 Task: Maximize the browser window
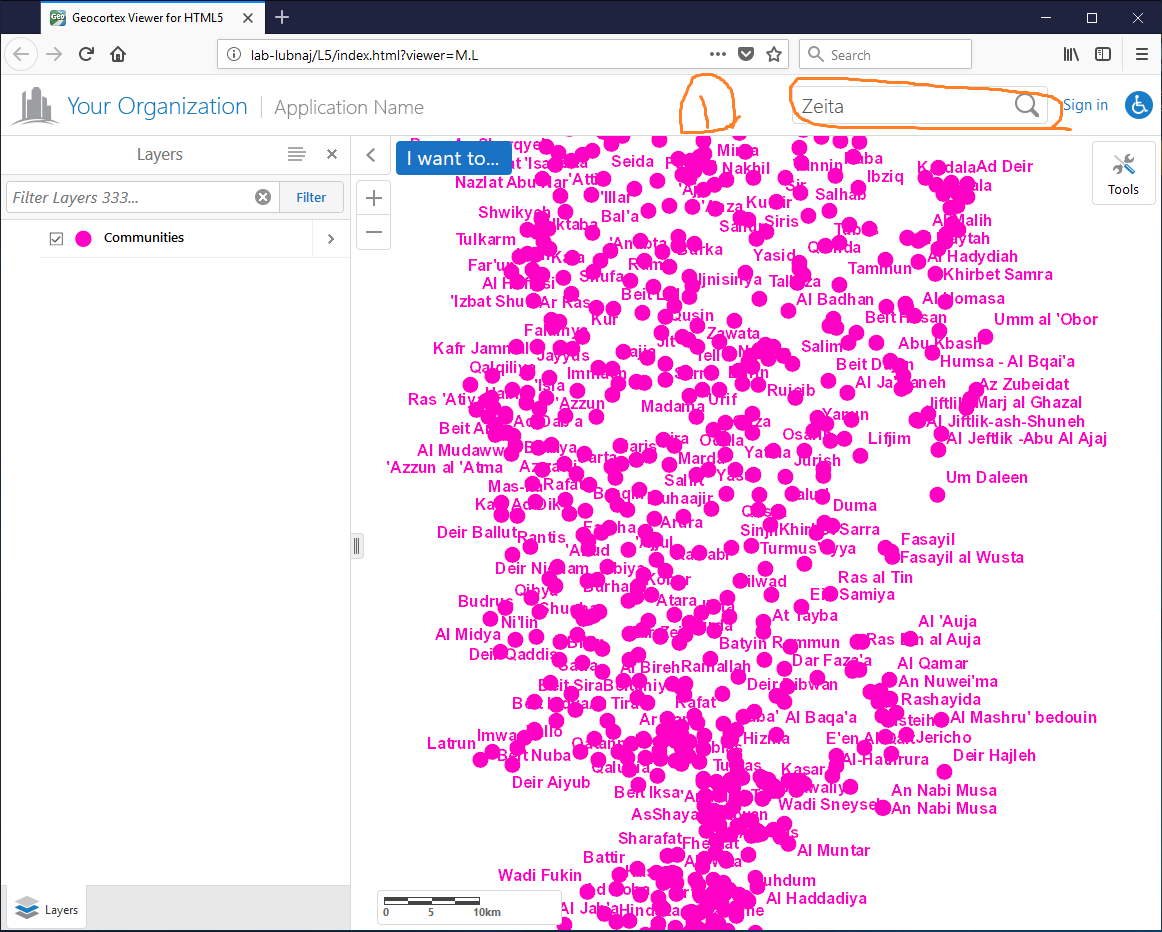point(1092,18)
